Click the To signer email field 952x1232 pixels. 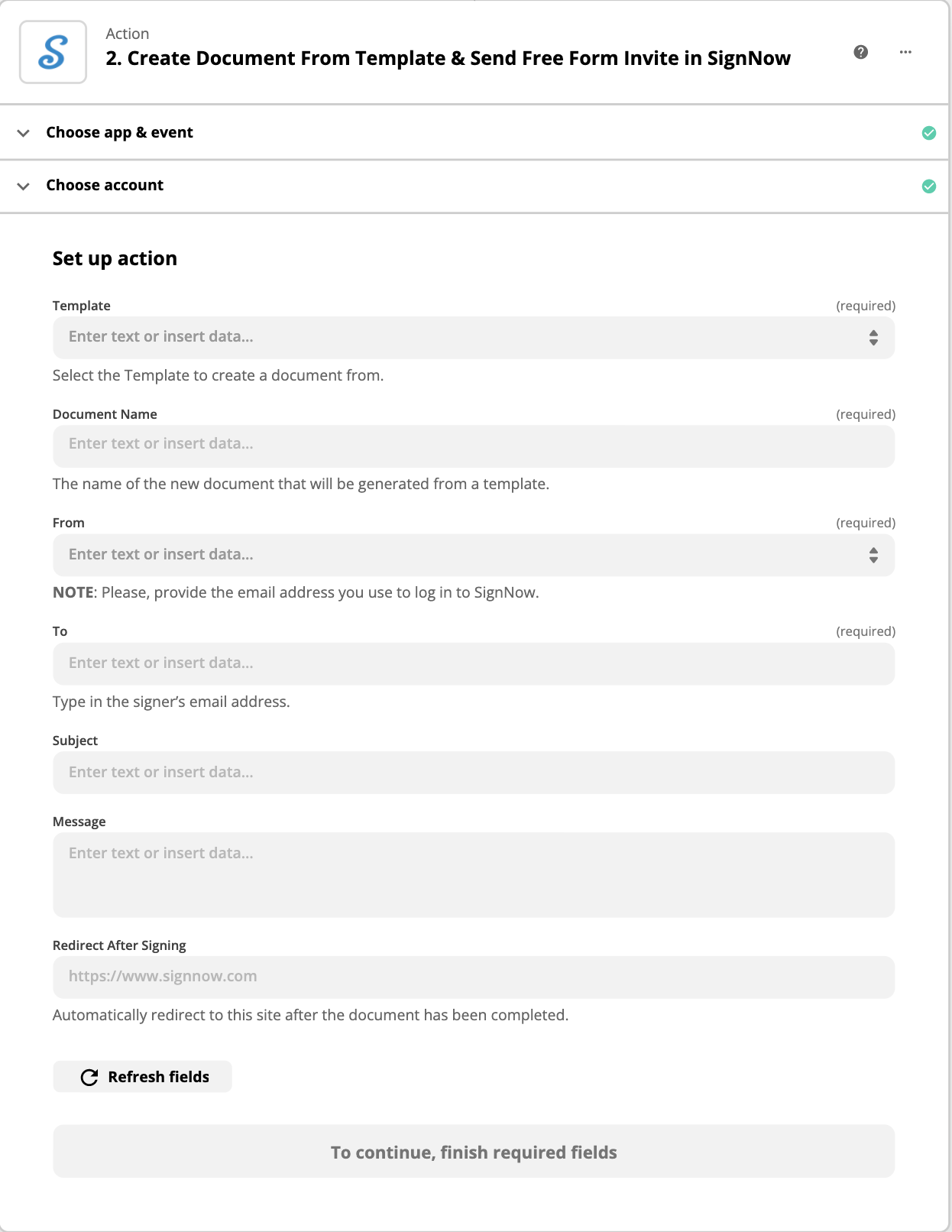click(473, 663)
